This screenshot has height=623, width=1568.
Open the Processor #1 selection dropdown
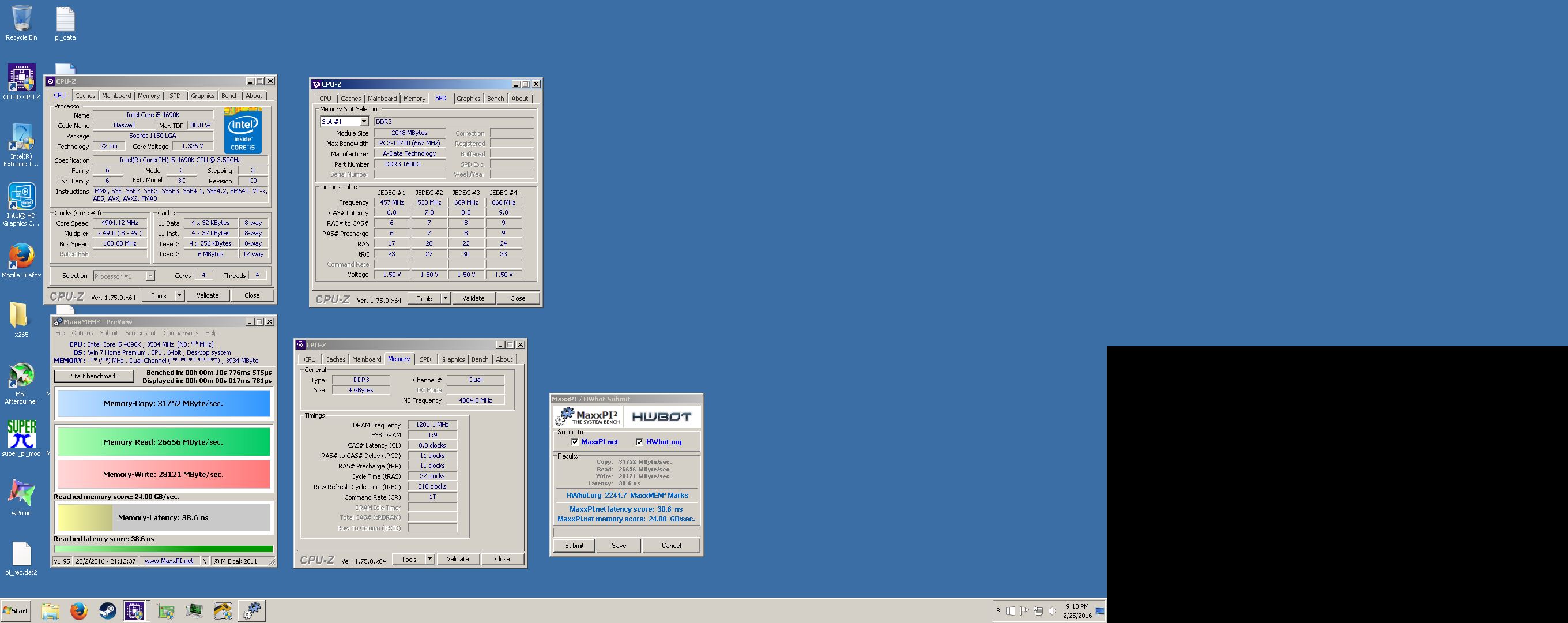pyautogui.click(x=124, y=276)
